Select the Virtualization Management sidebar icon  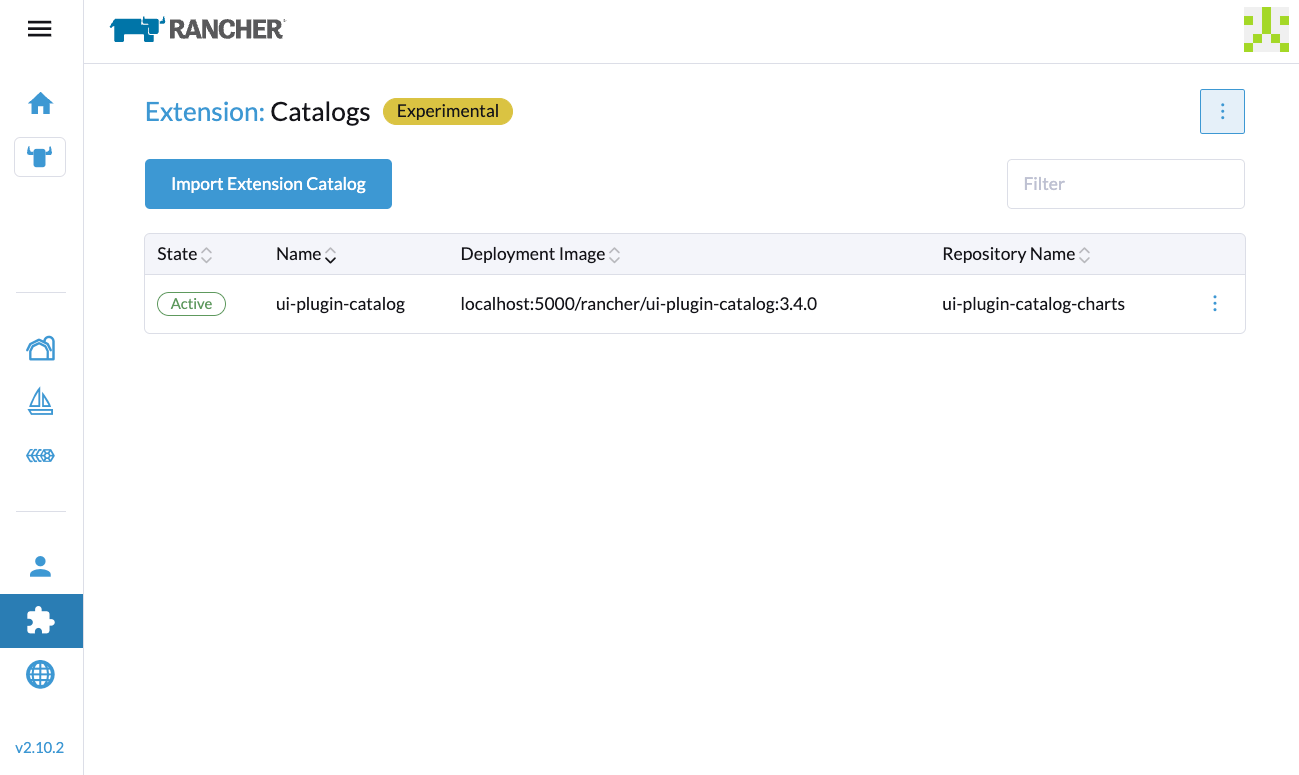pyautogui.click(x=40, y=455)
